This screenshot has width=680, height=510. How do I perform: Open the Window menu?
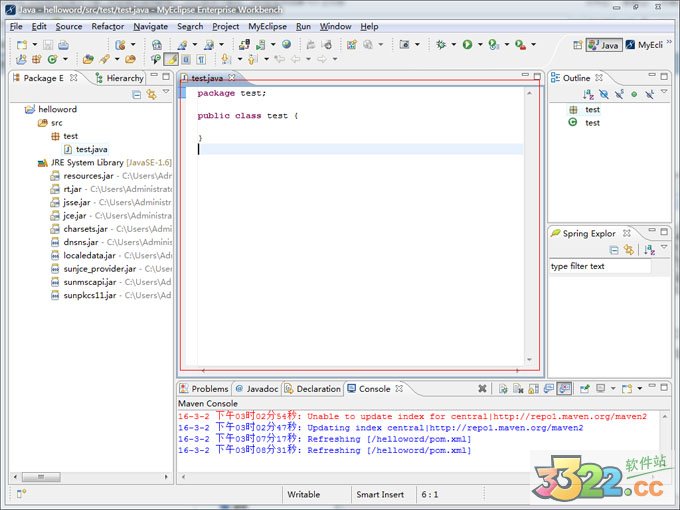pos(335,26)
